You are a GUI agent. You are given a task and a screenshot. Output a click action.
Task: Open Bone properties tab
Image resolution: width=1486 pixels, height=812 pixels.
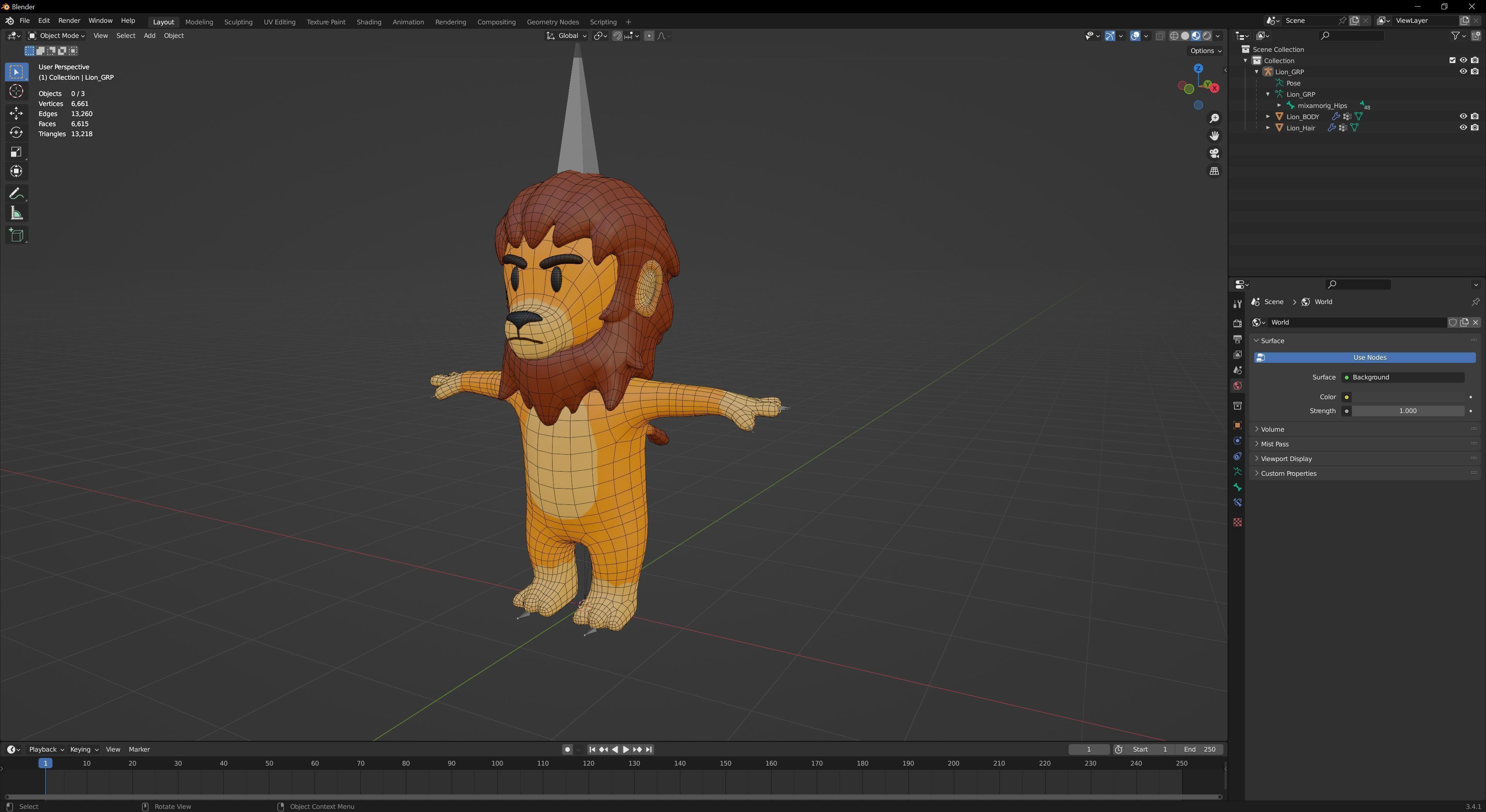[1237, 487]
